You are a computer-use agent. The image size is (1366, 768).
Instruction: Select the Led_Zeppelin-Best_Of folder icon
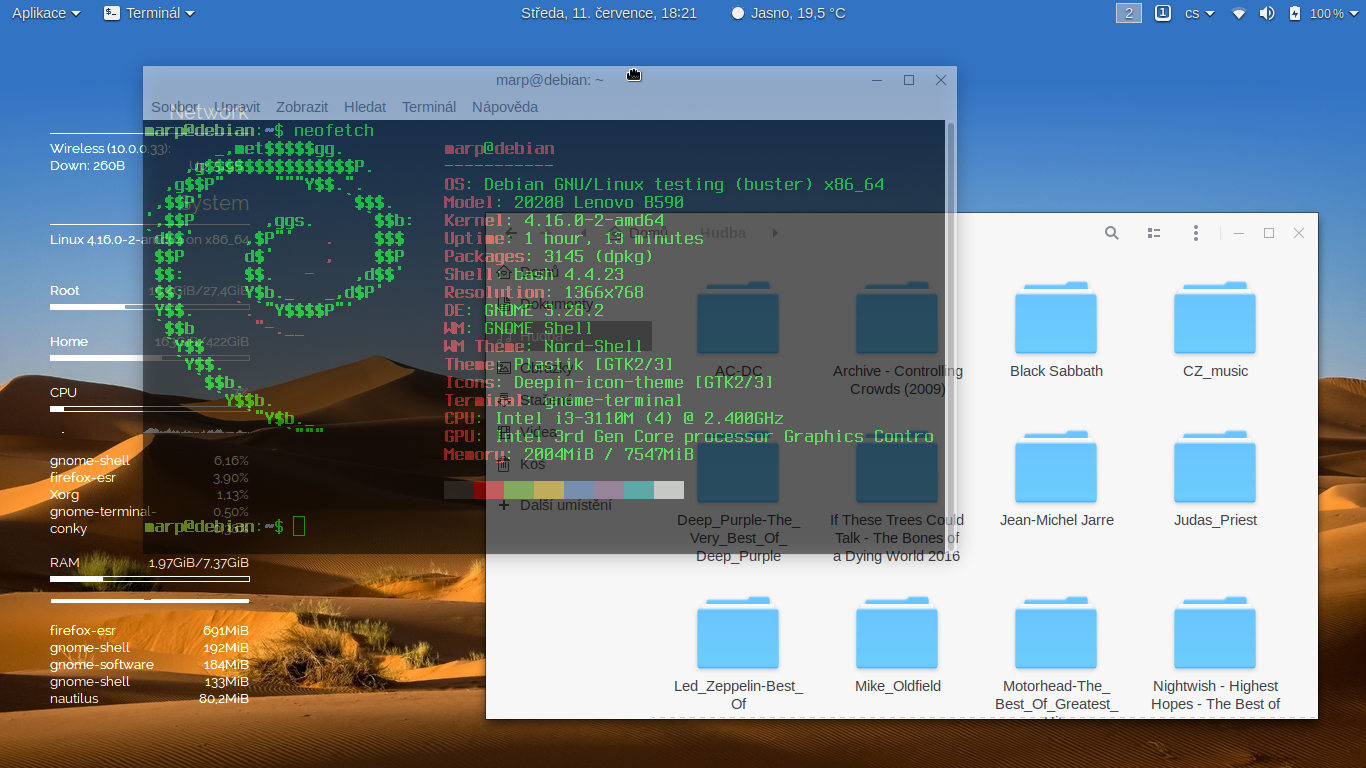[x=738, y=633]
